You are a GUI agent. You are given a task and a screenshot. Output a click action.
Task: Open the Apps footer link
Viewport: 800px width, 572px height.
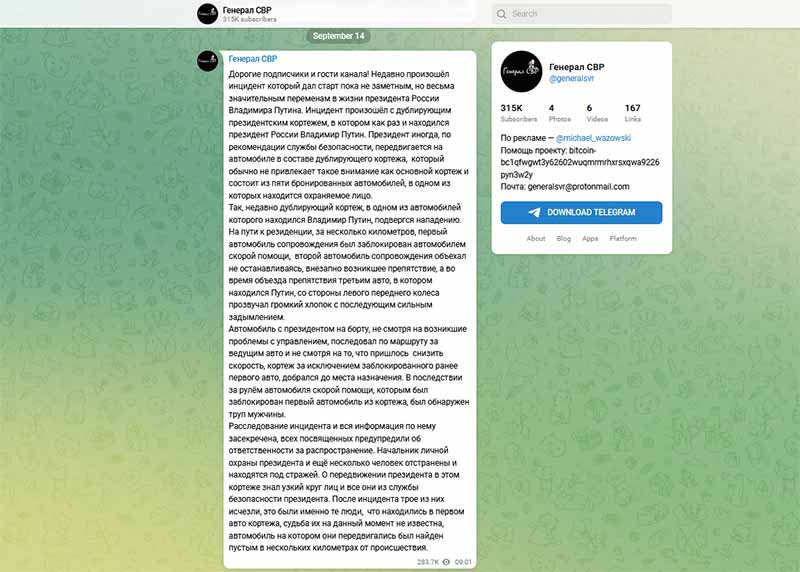tap(590, 238)
